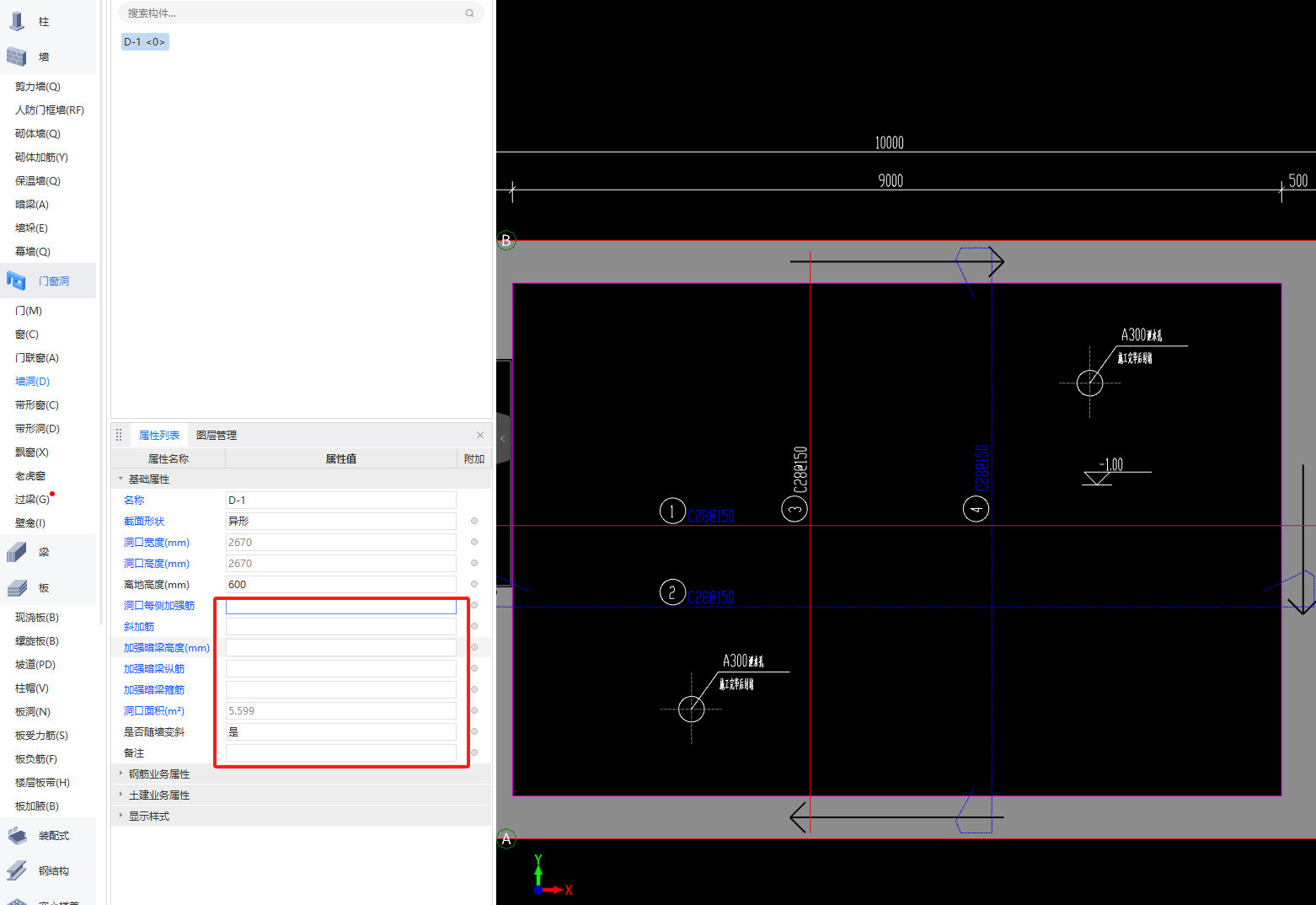Toggle 附加 for 备注 row
Viewport: 1316px width, 905px height.
474,752
